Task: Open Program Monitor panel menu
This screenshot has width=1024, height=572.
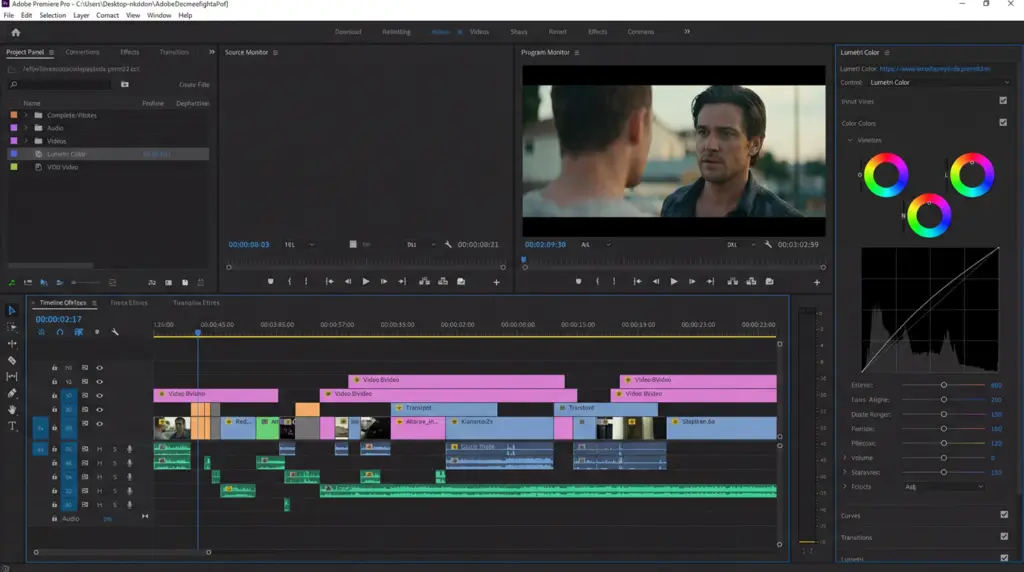Action: (577, 52)
